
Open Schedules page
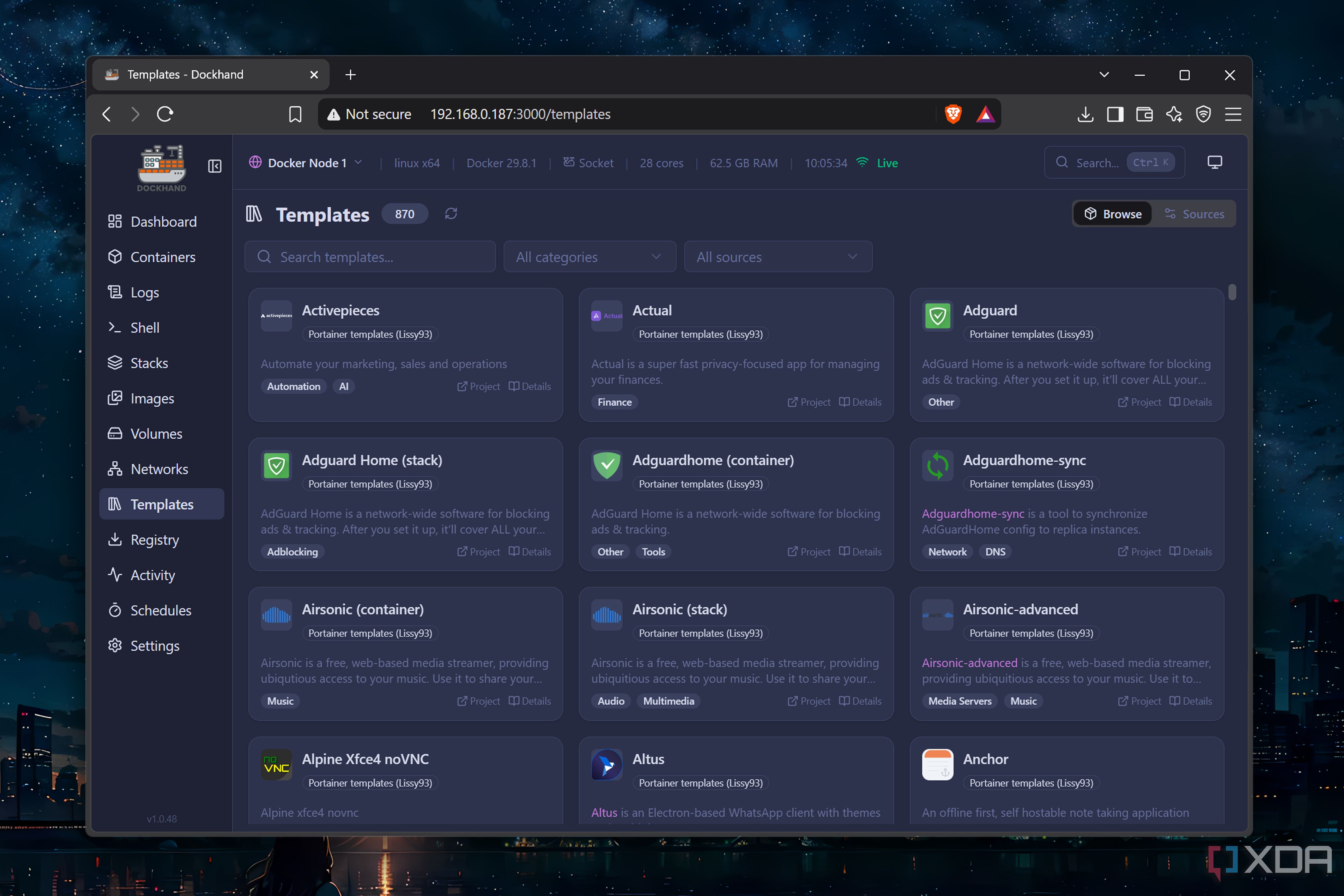pos(162,610)
